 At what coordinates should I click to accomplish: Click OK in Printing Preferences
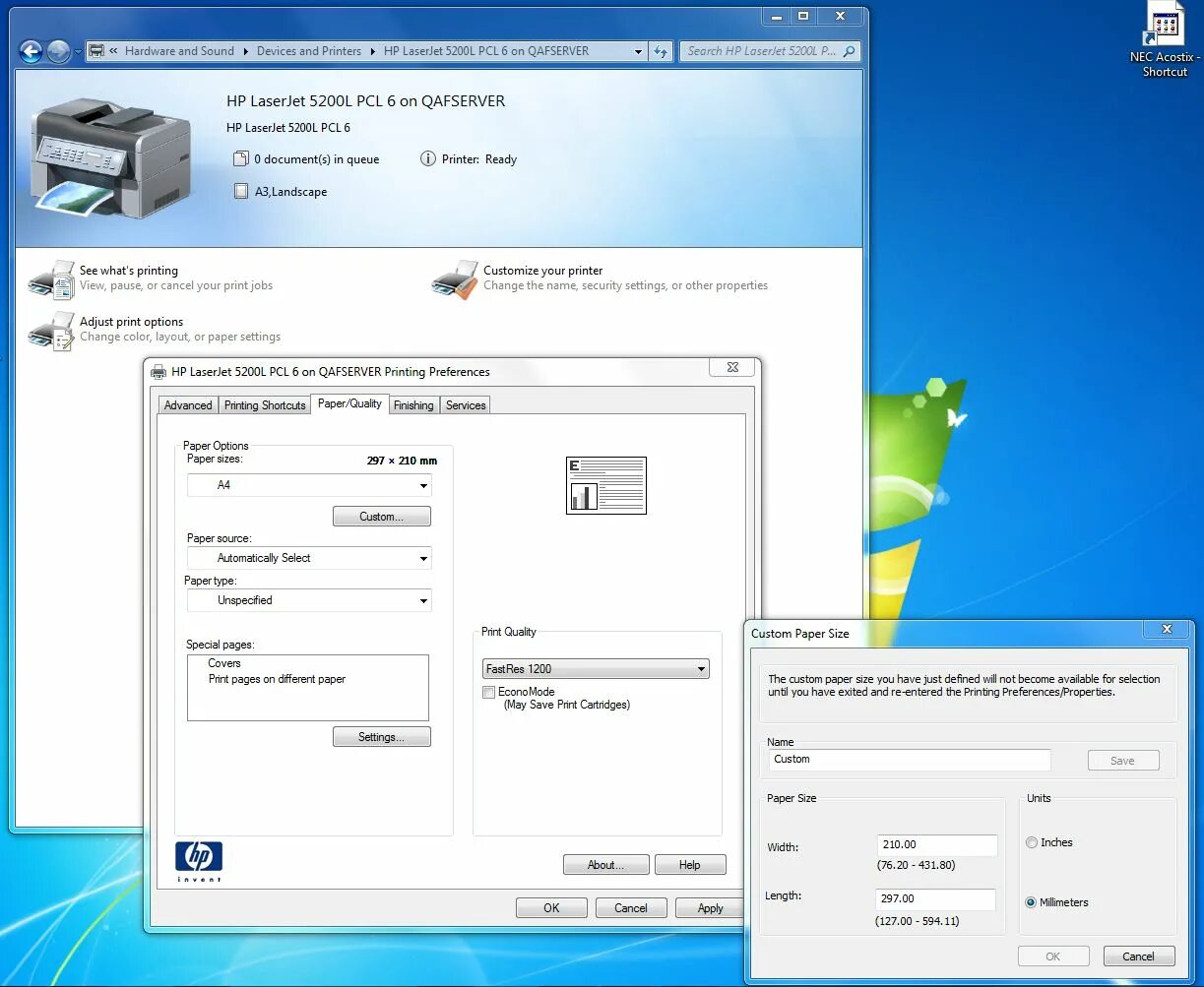(x=551, y=908)
